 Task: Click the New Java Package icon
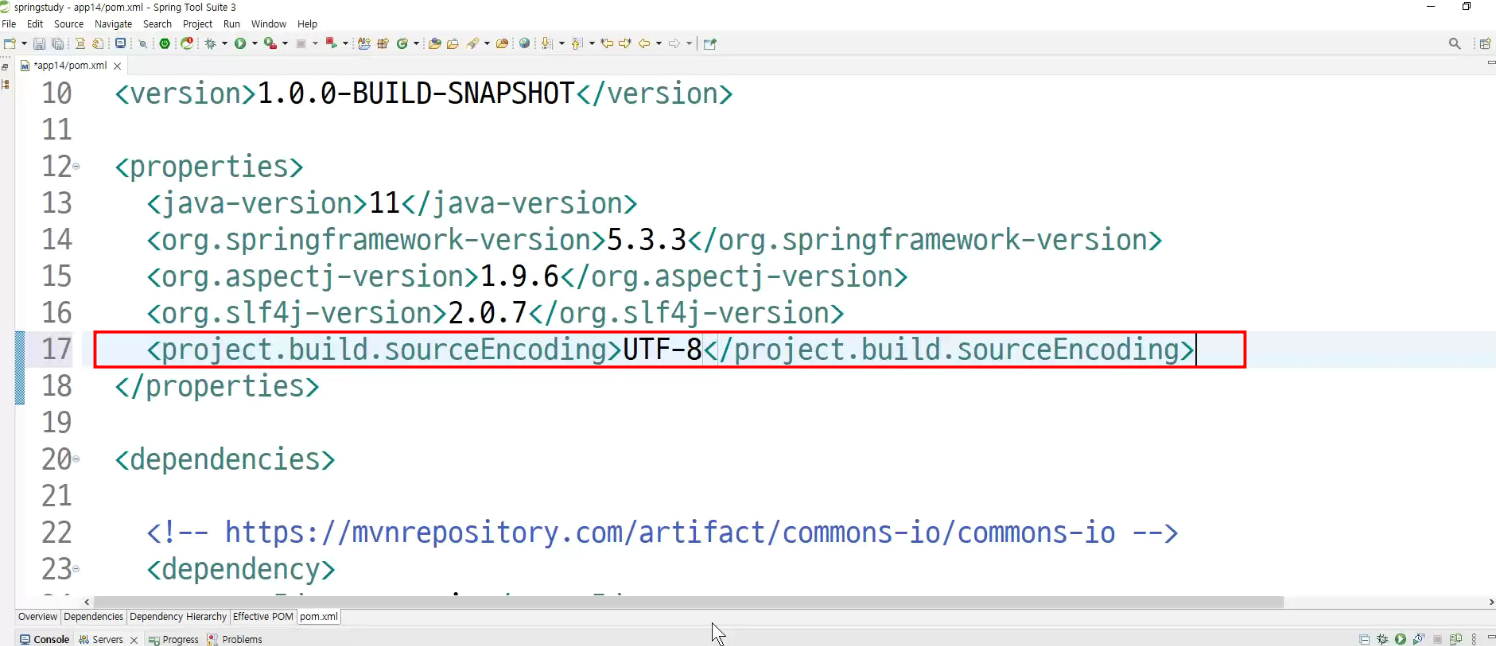383,44
